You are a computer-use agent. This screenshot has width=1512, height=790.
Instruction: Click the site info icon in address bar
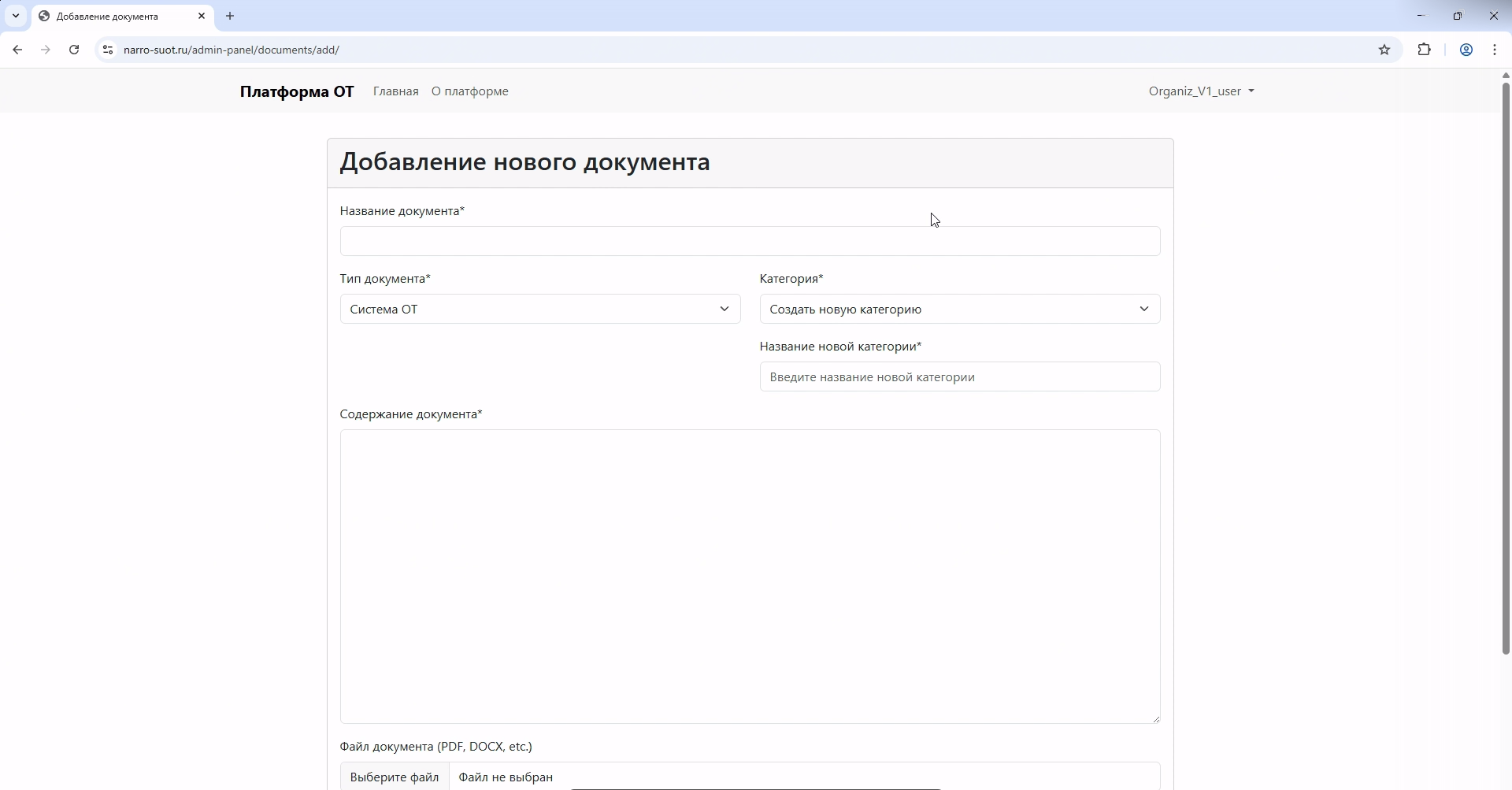(108, 50)
